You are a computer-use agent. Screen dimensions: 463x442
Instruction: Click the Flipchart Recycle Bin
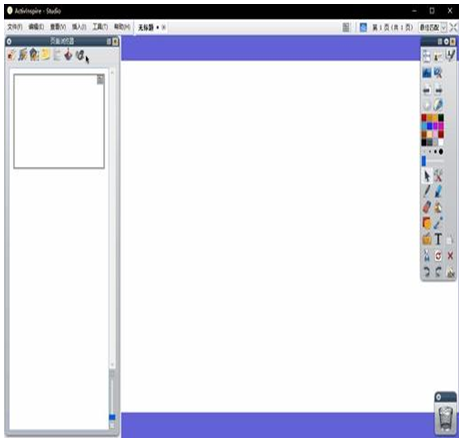[446, 419]
